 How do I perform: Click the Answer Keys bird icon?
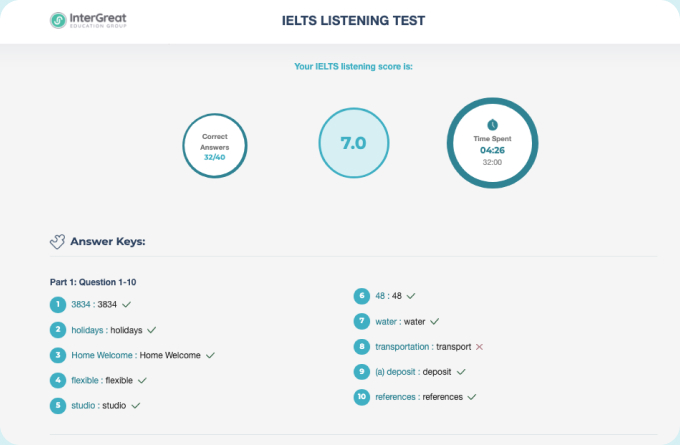click(58, 241)
